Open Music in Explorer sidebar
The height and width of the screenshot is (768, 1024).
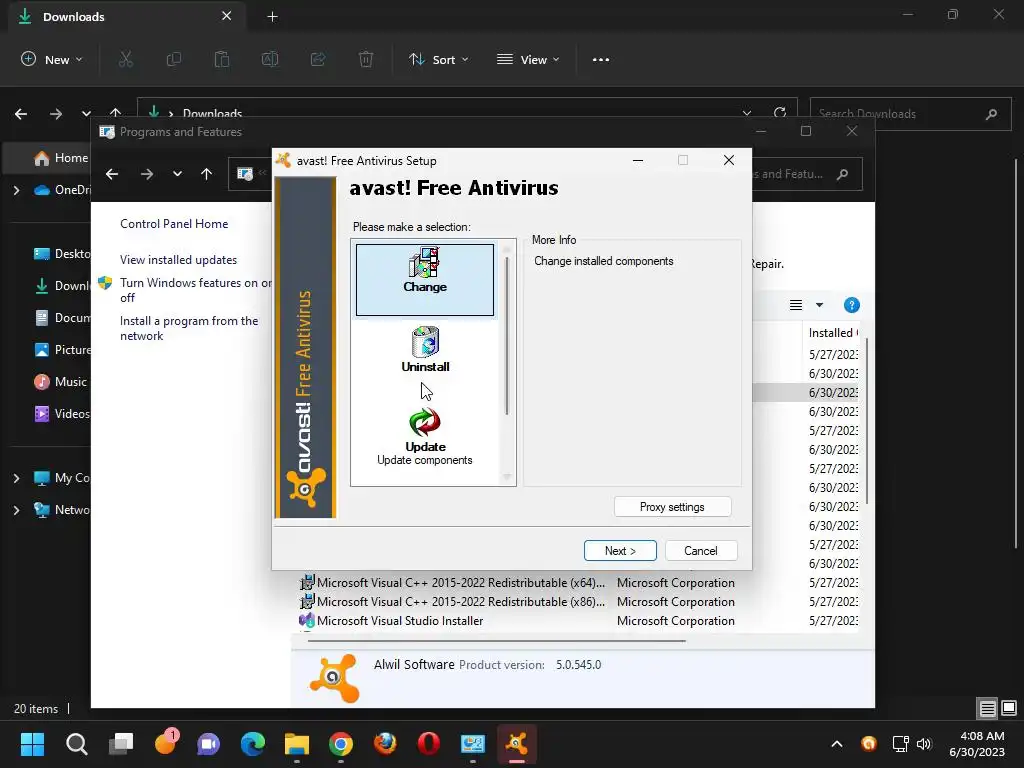[x=61, y=382]
